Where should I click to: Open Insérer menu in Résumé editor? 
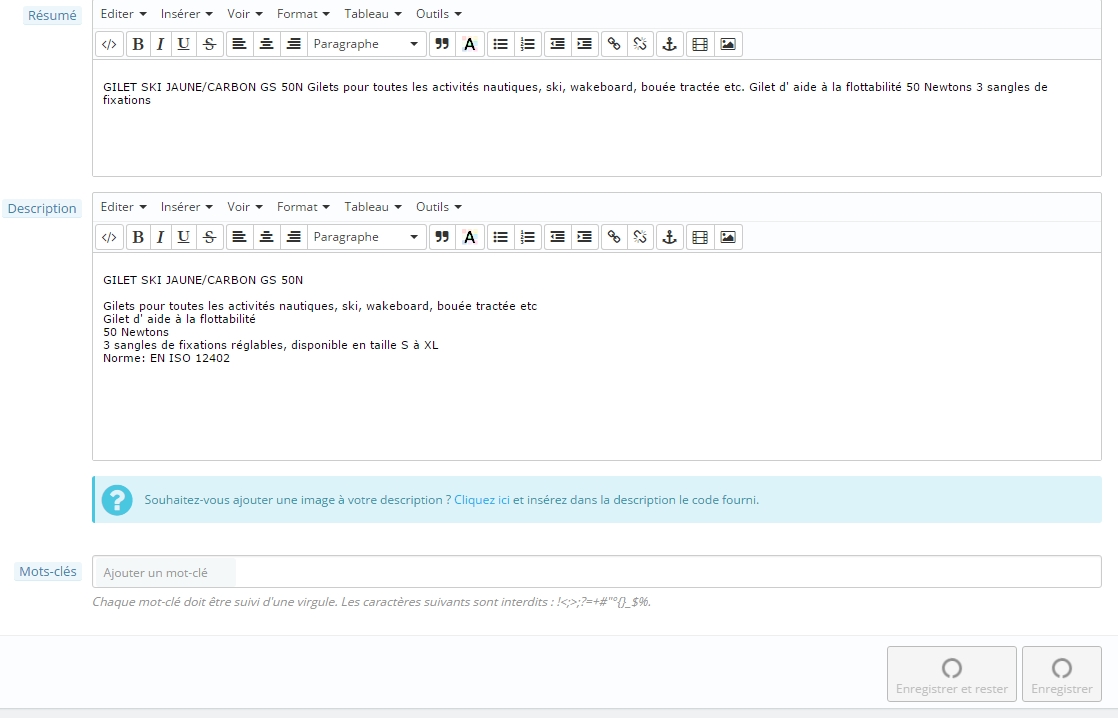(x=186, y=14)
